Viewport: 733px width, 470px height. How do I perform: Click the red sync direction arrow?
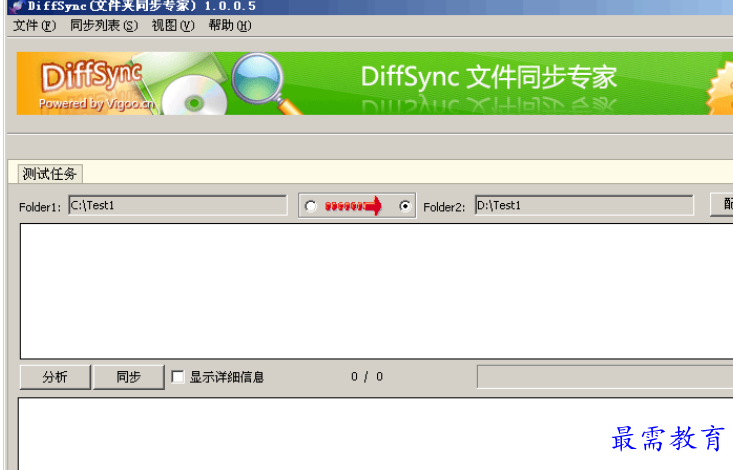353,206
